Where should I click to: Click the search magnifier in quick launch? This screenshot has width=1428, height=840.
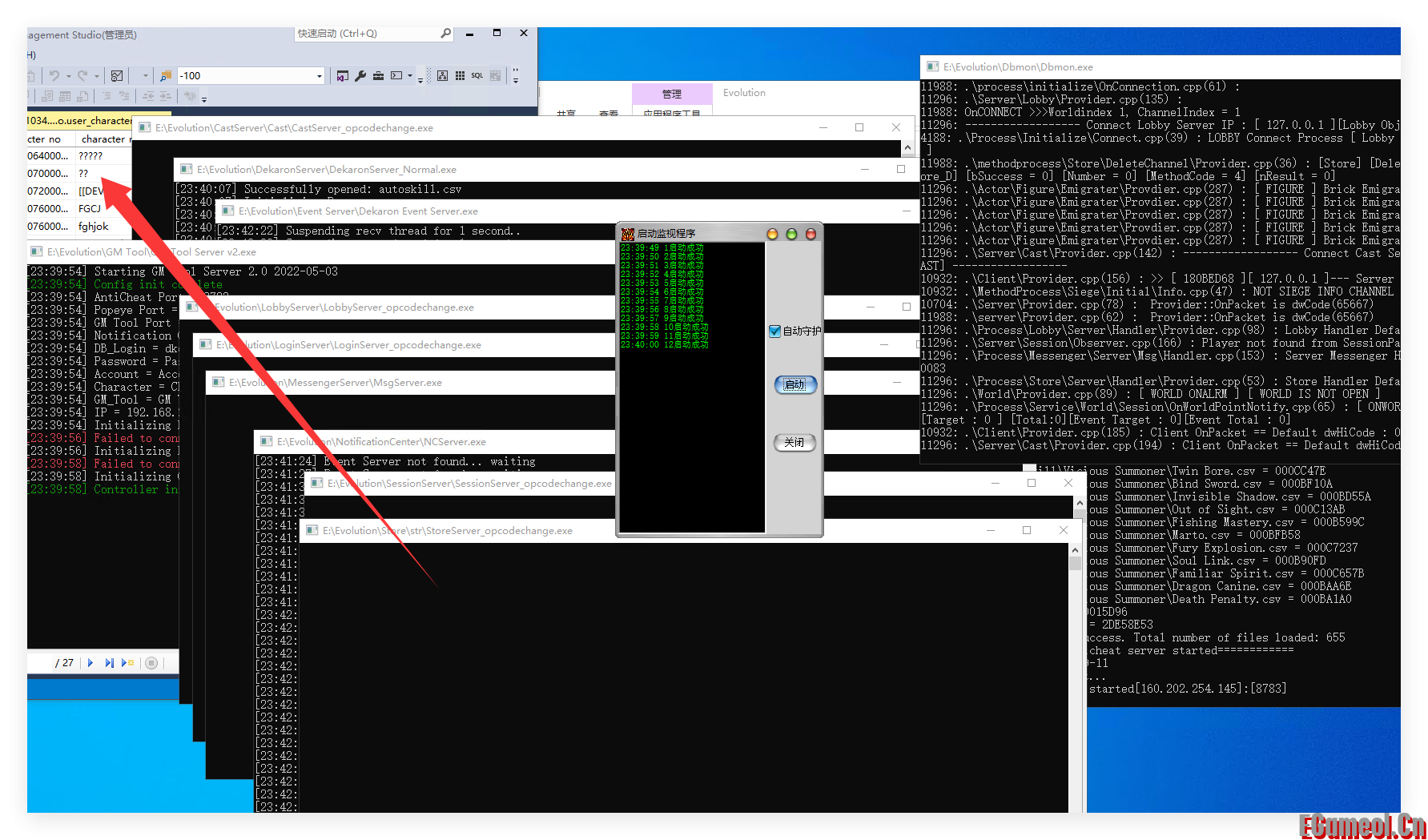click(446, 34)
